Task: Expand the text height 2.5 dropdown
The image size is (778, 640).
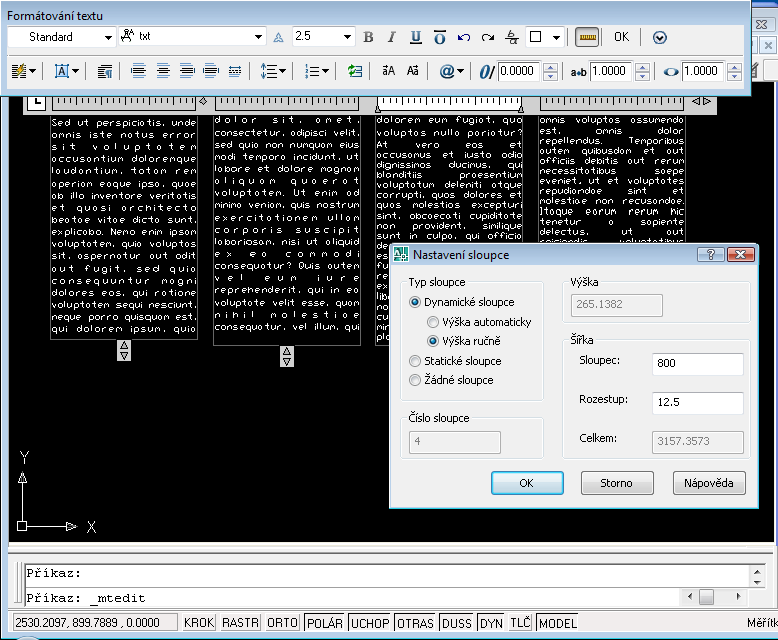Action: (x=348, y=37)
